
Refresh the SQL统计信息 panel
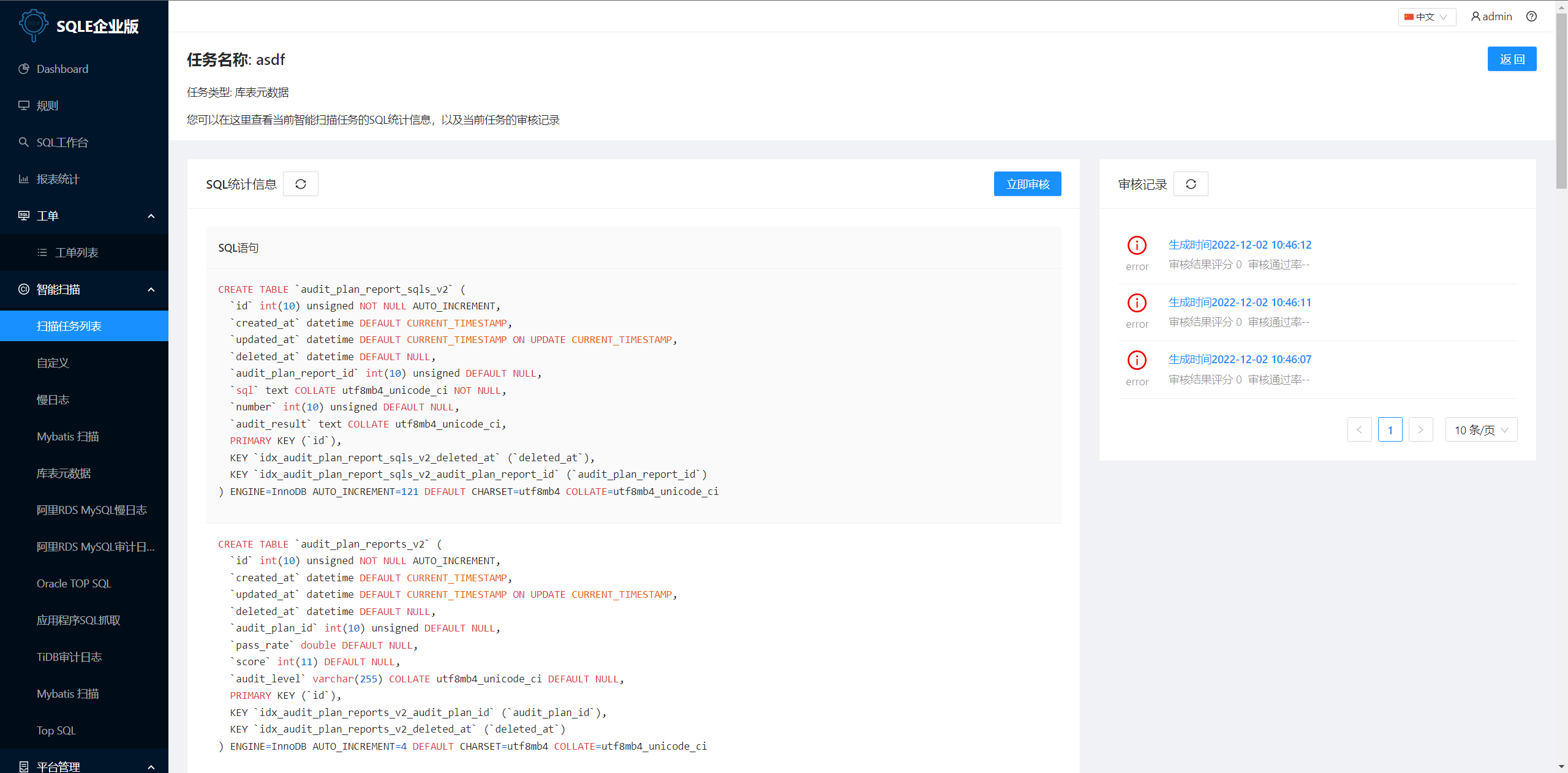tap(301, 184)
